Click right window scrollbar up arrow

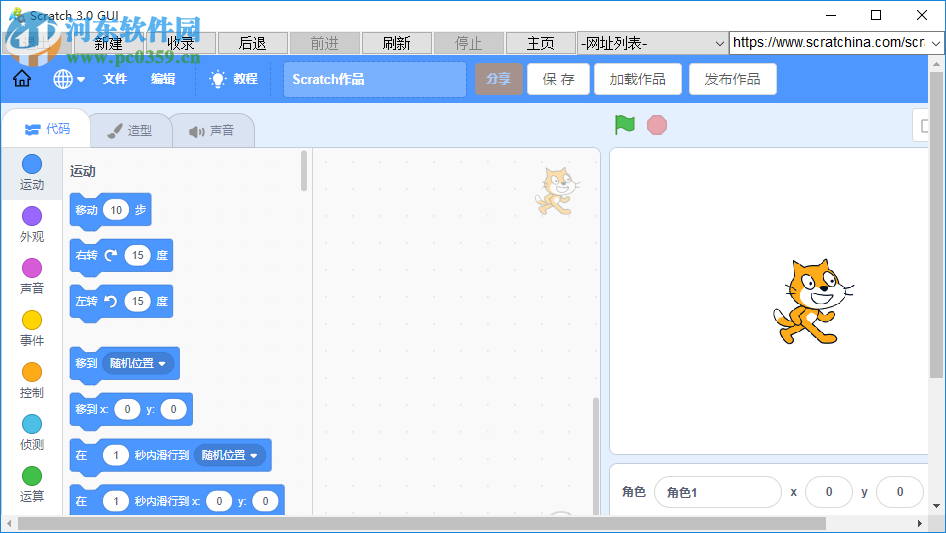coord(936,63)
